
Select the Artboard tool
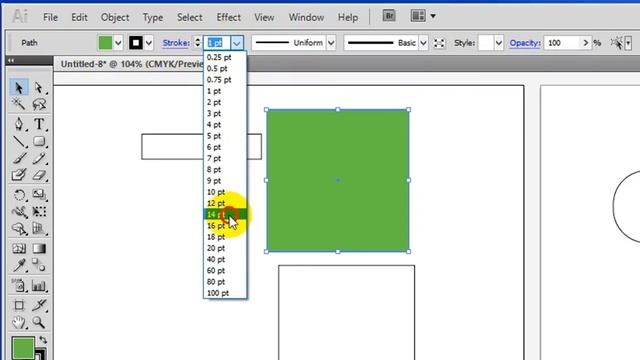19,305
